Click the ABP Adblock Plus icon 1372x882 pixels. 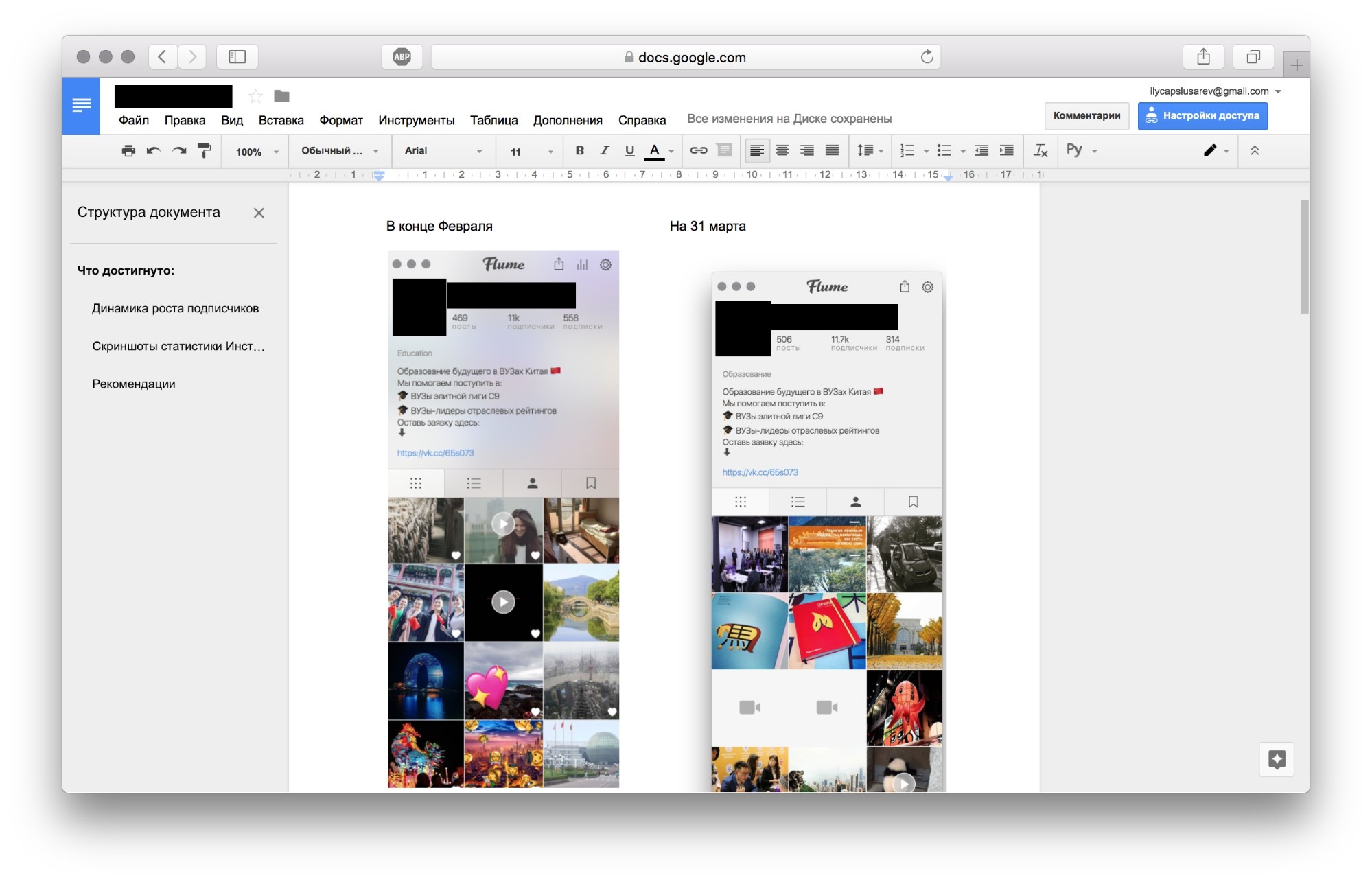[x=402, y=57]
